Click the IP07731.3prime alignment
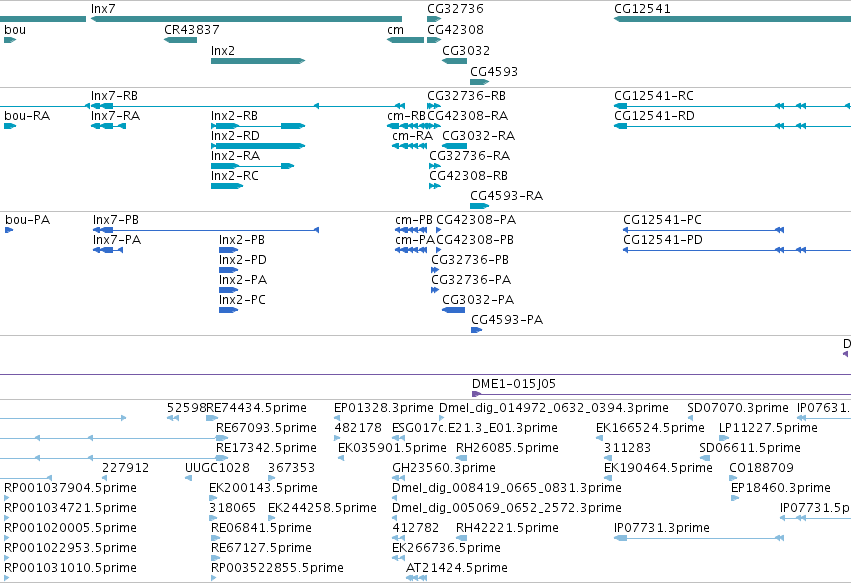Screen dimensions: 851x583 tap(698, 538)
